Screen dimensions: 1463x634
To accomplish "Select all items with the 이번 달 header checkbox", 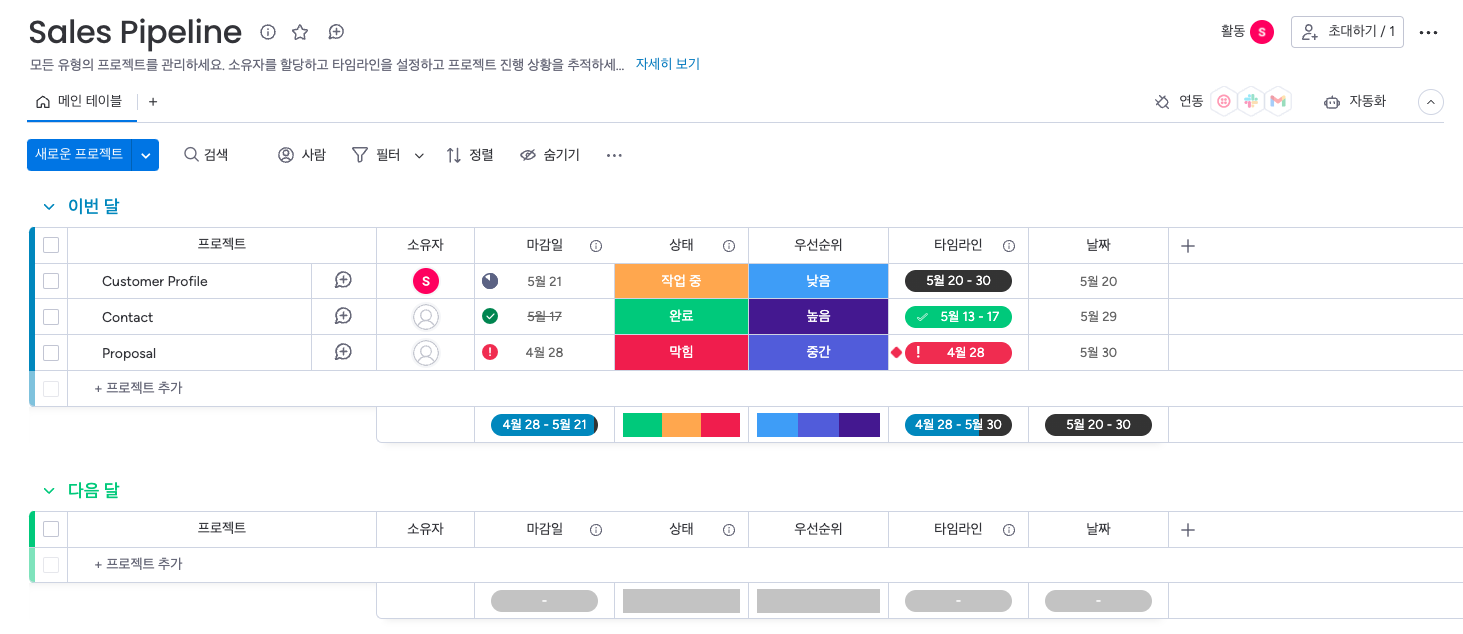I will [51, 246].
